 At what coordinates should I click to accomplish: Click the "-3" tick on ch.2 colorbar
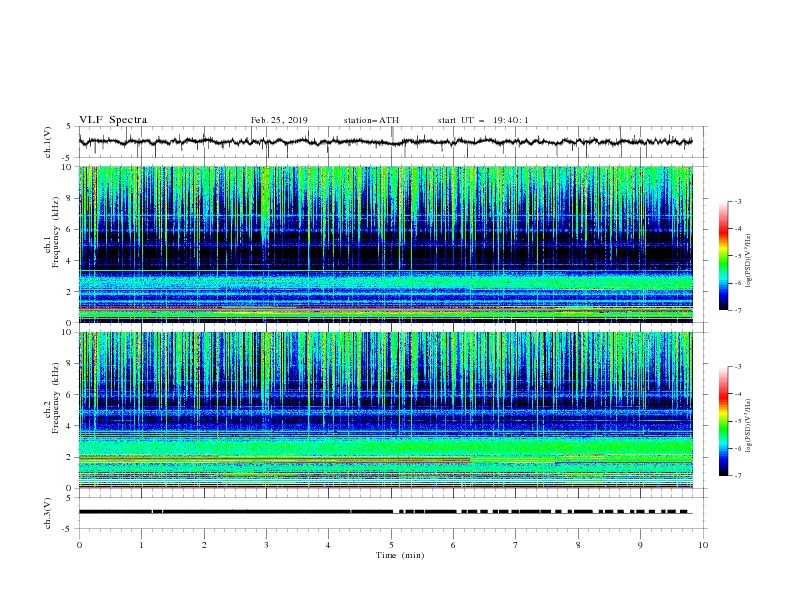tap(738, 367)
